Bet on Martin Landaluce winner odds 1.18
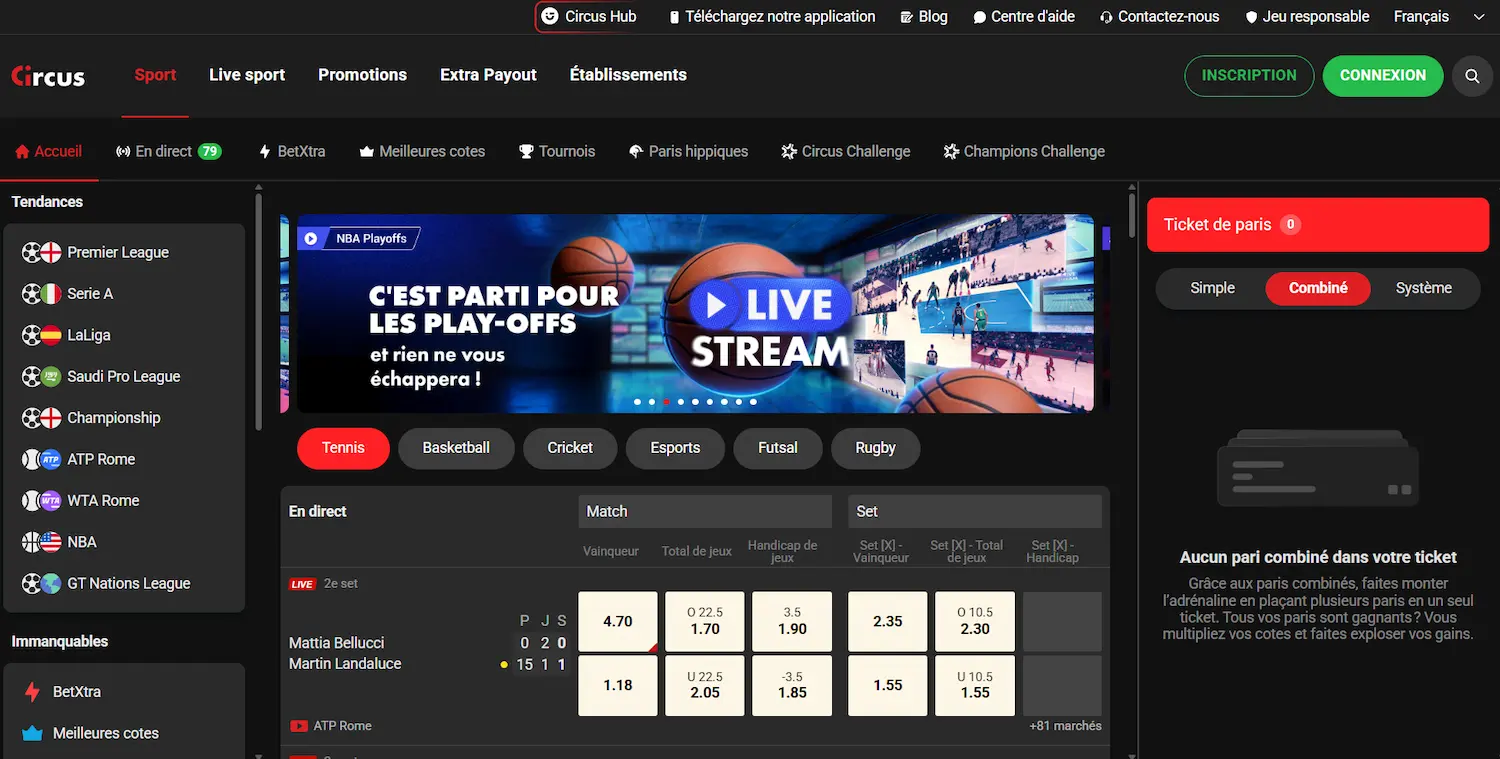This screenshot has width=1500, height=759. pos(618,686)
